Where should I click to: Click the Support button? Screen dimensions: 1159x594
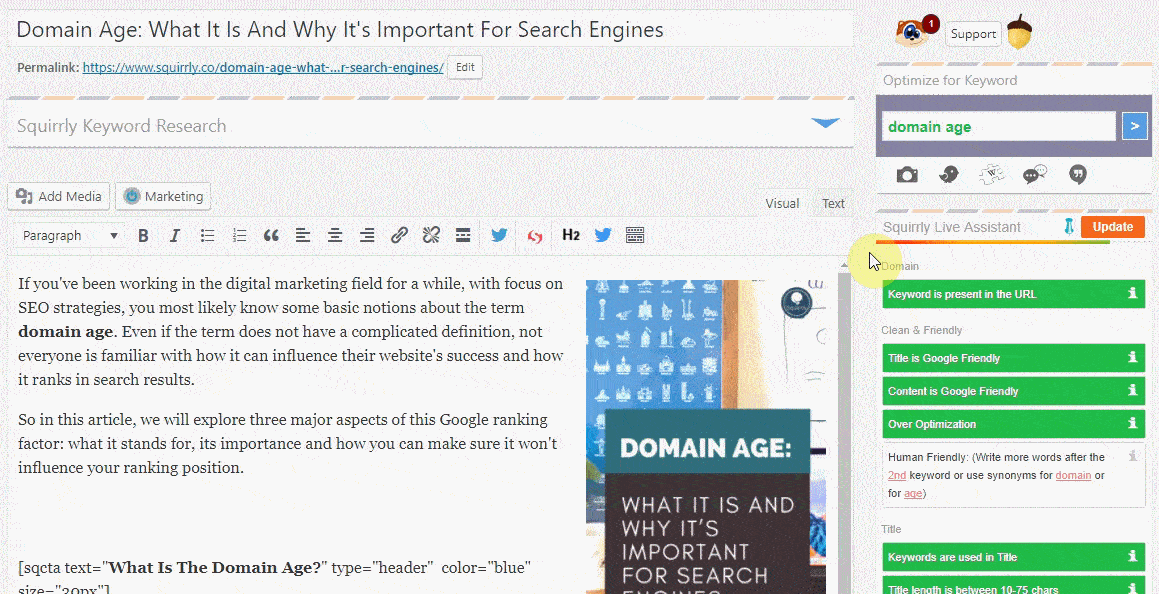[973, 34]
